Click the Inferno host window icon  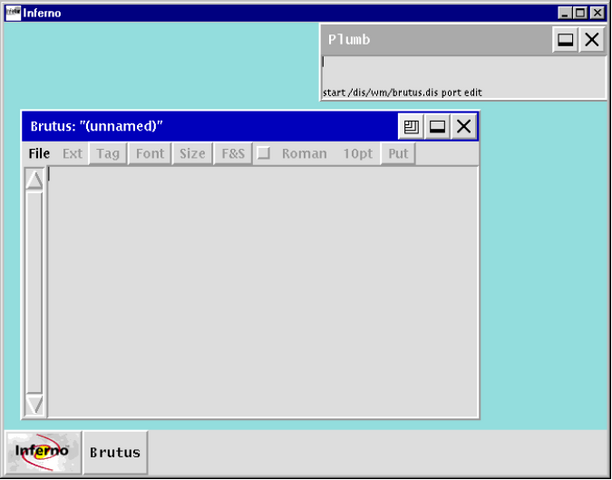13,13
